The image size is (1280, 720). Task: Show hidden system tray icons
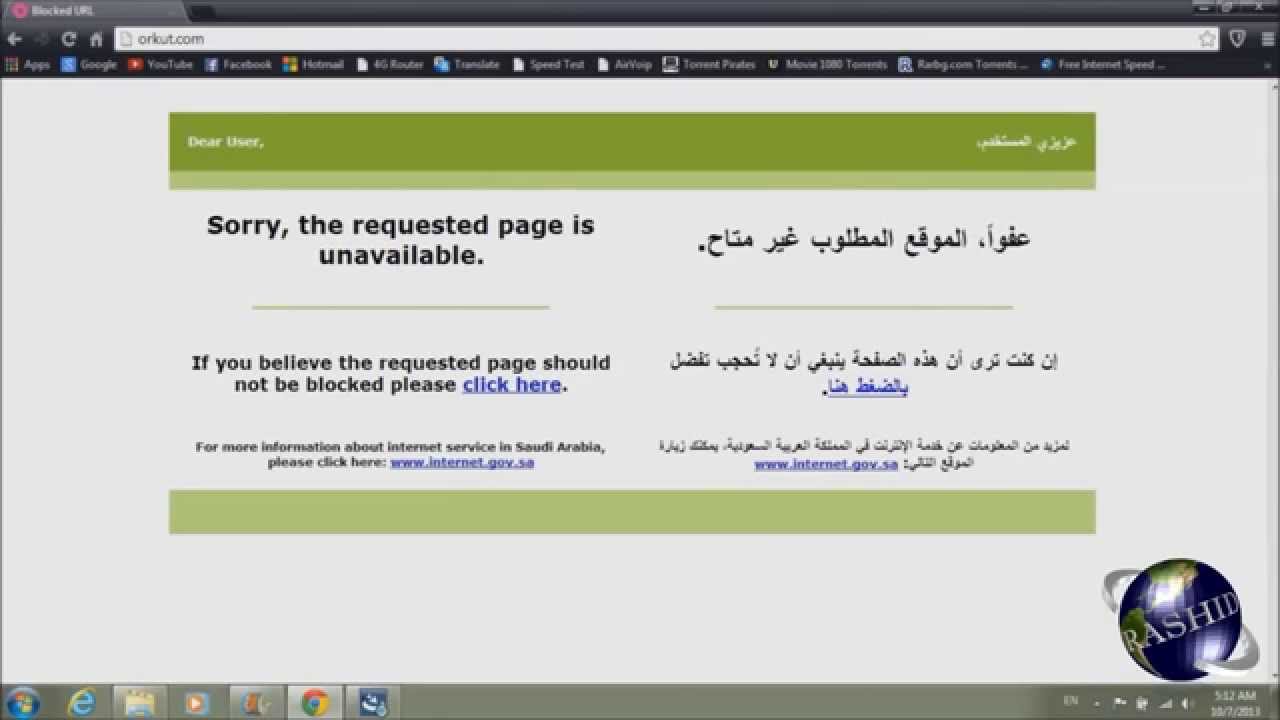click(1098, 703)
